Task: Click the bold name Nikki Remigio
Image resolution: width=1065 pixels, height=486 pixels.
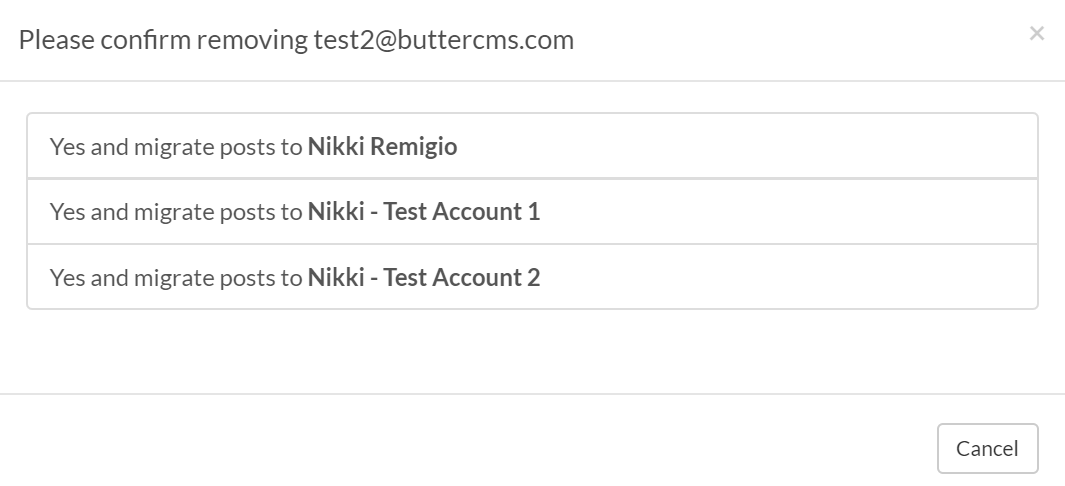Action: 382,147
